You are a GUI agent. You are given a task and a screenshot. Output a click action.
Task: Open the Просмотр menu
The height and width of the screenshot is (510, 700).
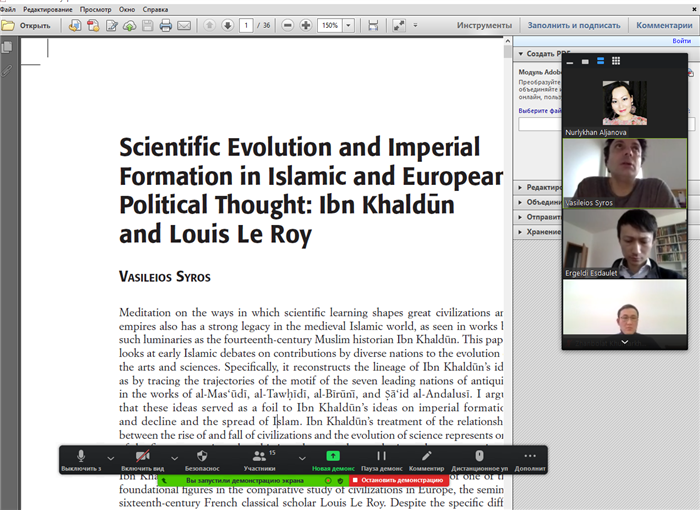[95, 8]
